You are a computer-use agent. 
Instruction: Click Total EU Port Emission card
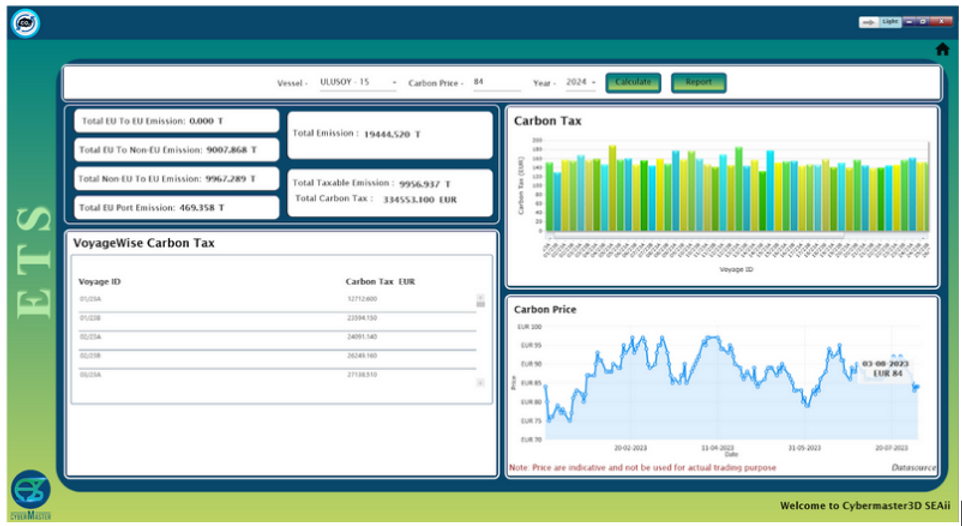(x=177, y=208)
